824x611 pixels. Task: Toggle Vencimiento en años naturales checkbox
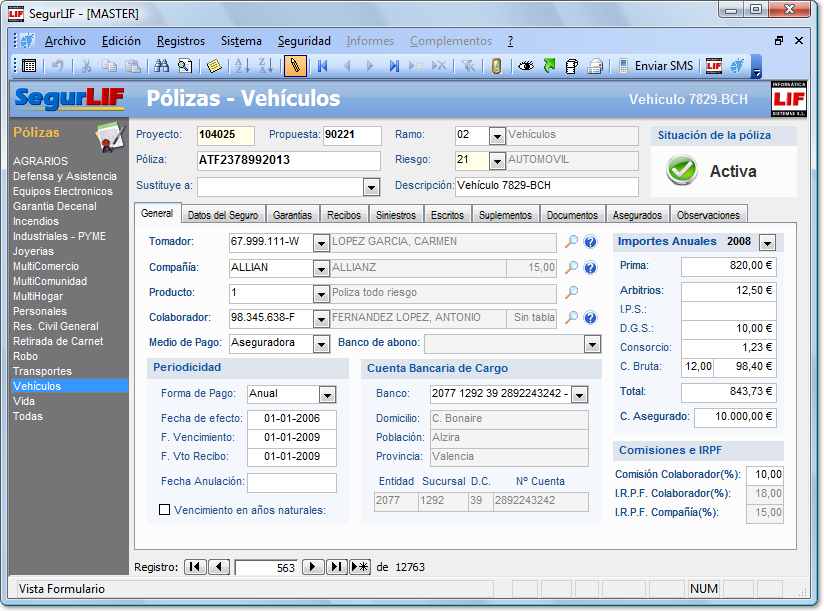(x=165, y=510)
